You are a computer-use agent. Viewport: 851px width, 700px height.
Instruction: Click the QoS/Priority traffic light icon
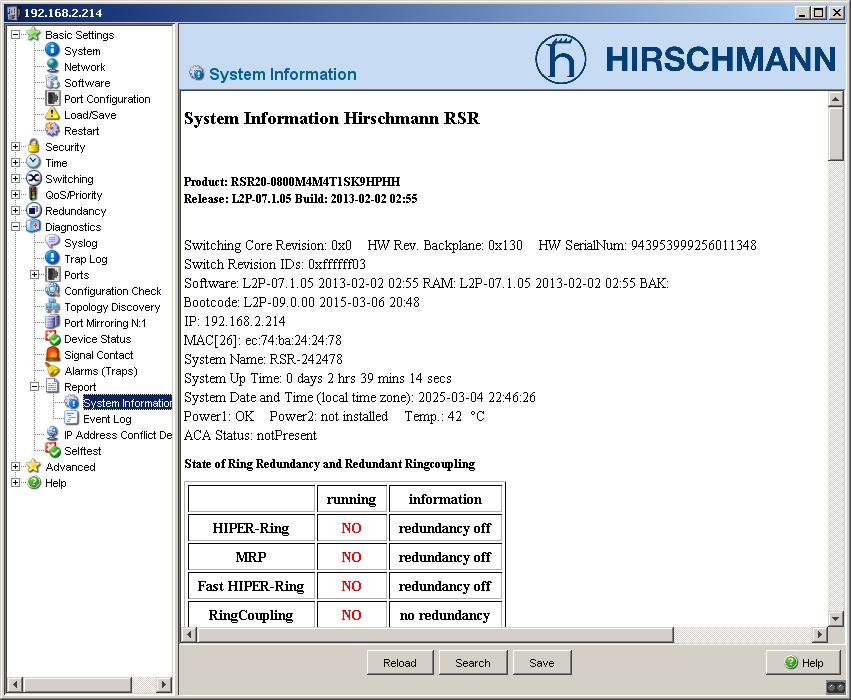click(x=34, y=194)
